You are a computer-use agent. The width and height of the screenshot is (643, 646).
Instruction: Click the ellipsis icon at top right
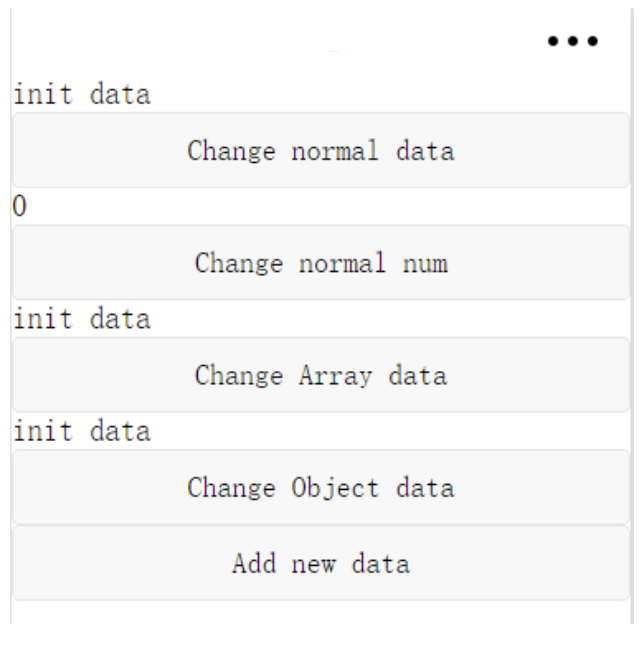[573, 42]
